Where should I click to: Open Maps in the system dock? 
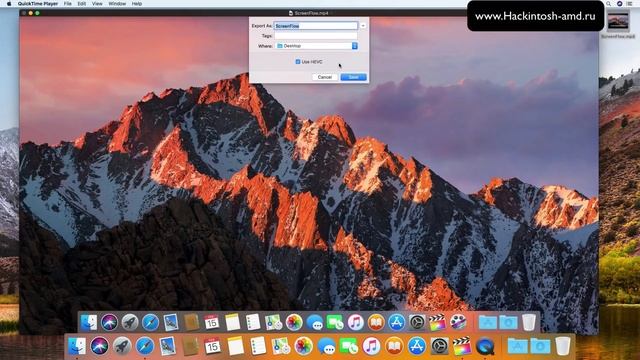281,346
